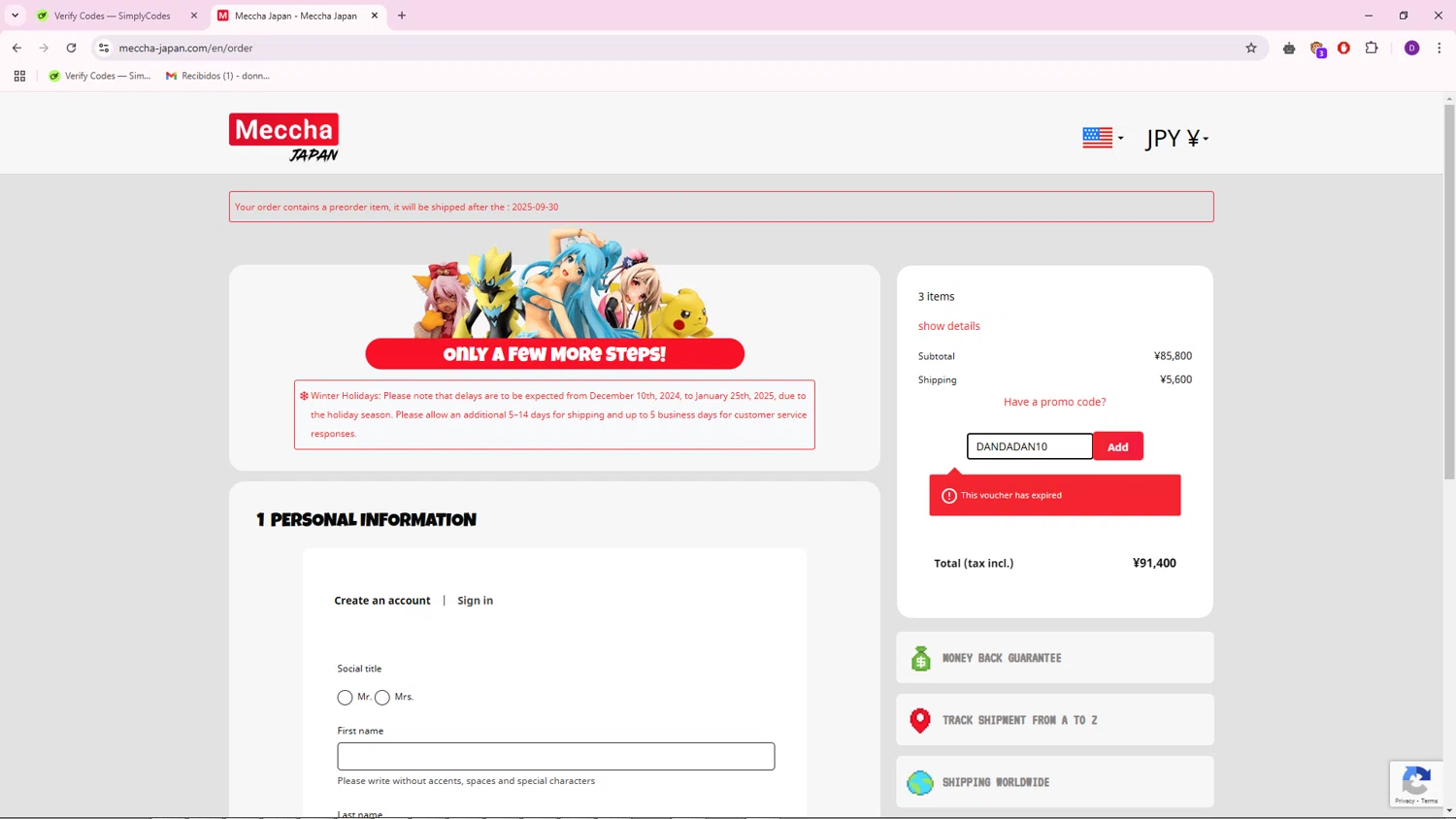Bookmark this page with star icon
1456x819 pixels.
coord(1251,48)
